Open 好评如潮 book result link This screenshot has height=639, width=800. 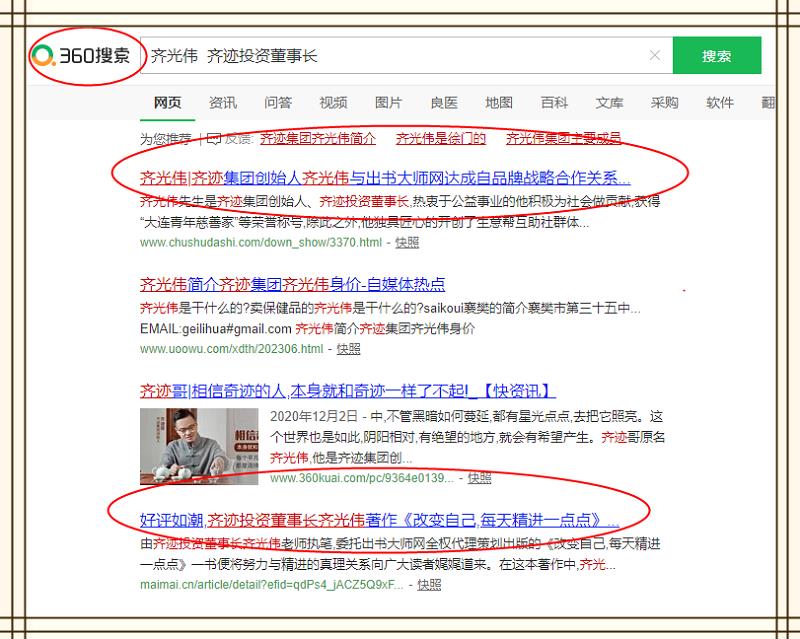point(379,520)
